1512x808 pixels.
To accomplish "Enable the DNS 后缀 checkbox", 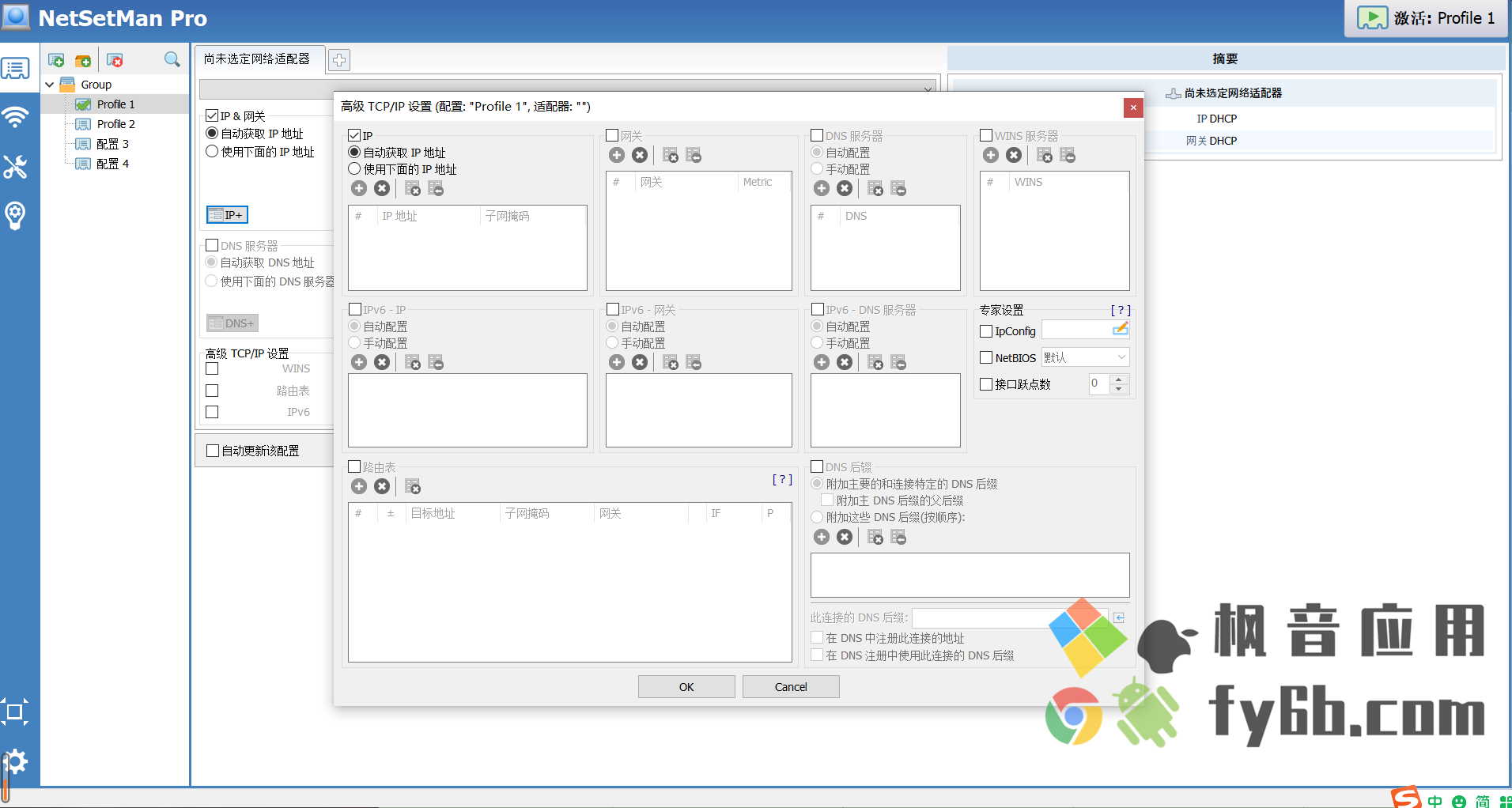I will click(x=817, y=466).
